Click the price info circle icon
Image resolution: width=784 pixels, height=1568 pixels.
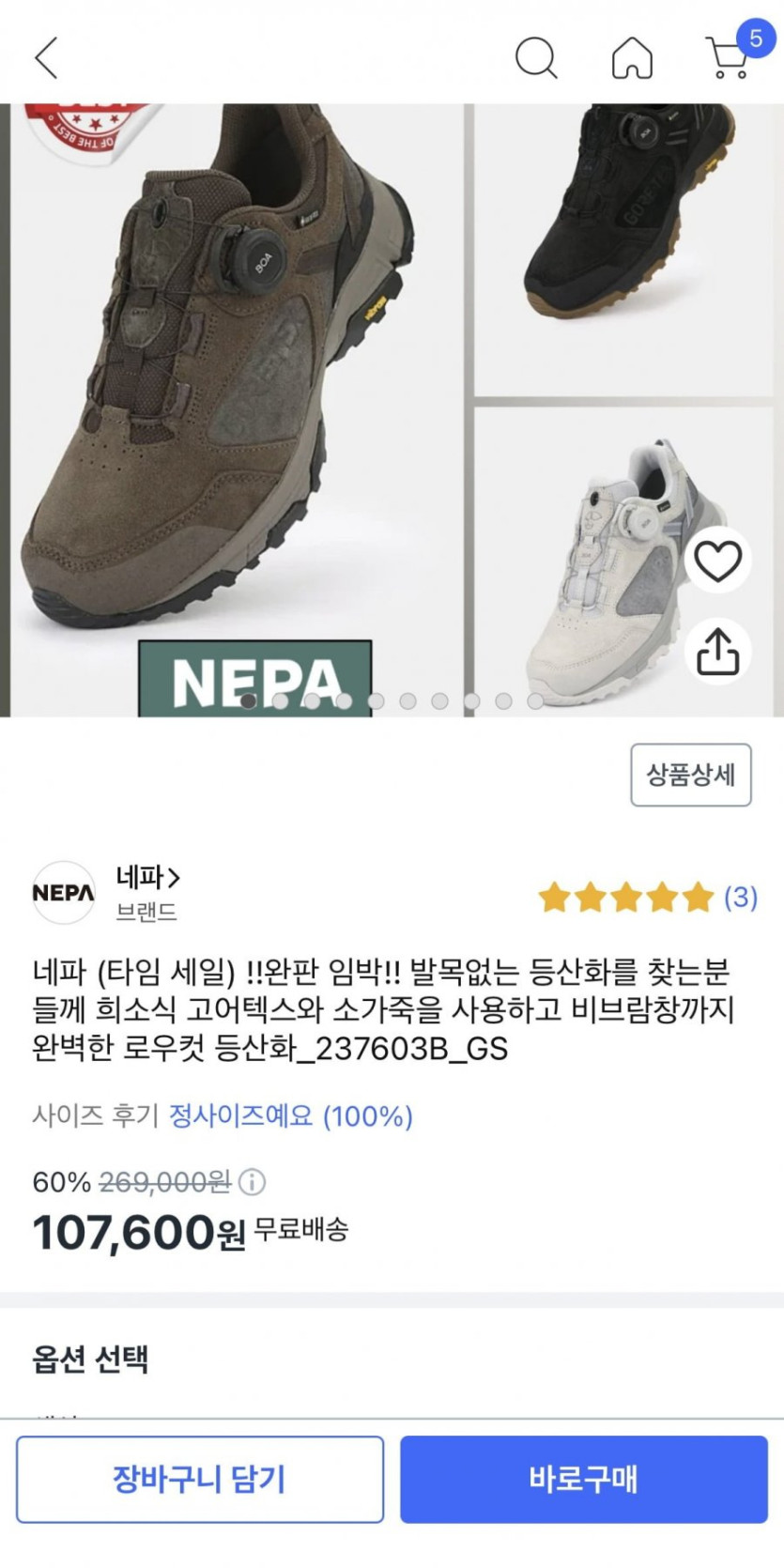pyautogui.click(x=252, y=1181)
